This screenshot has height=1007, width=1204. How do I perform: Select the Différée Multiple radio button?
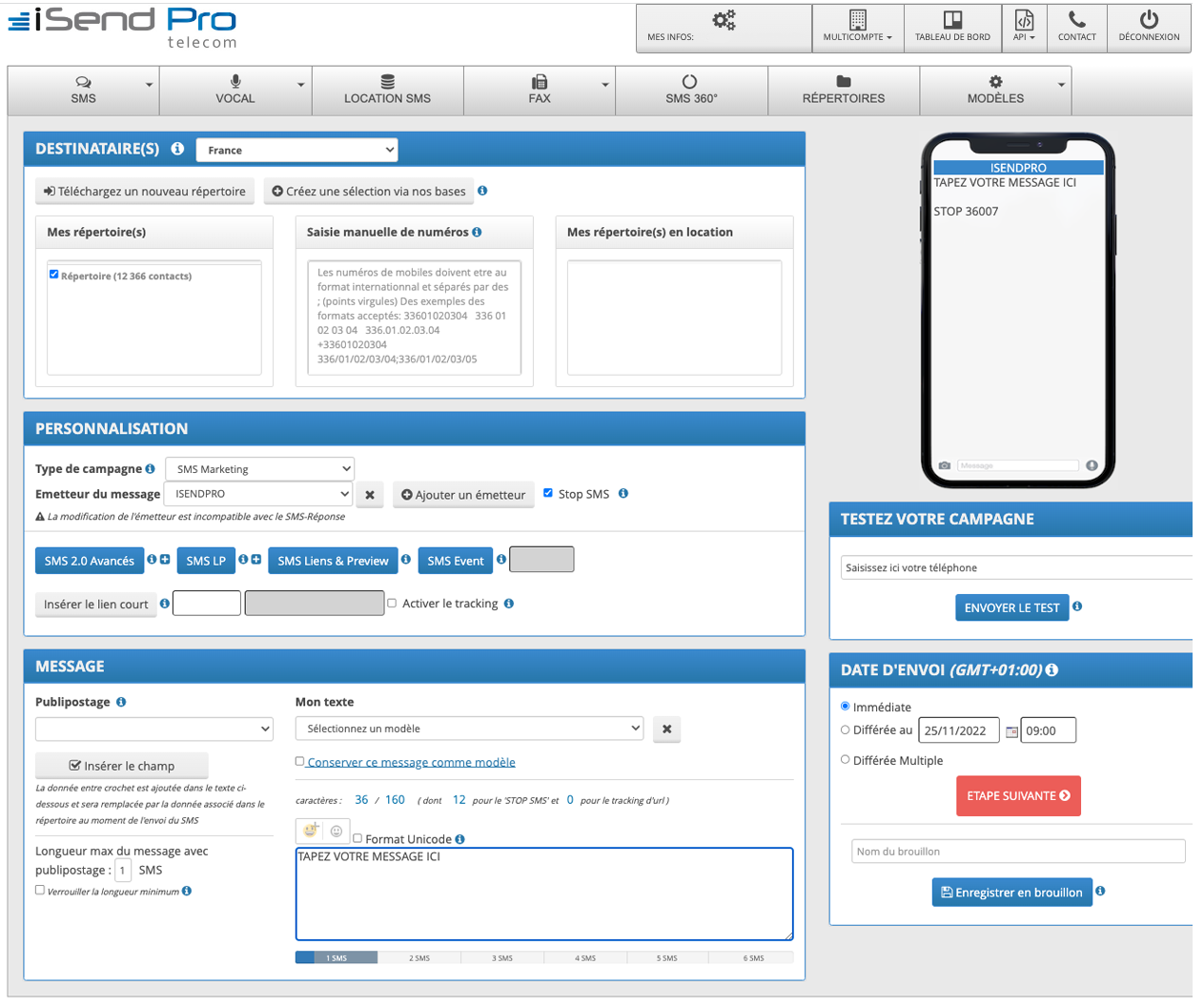point(845,759)
